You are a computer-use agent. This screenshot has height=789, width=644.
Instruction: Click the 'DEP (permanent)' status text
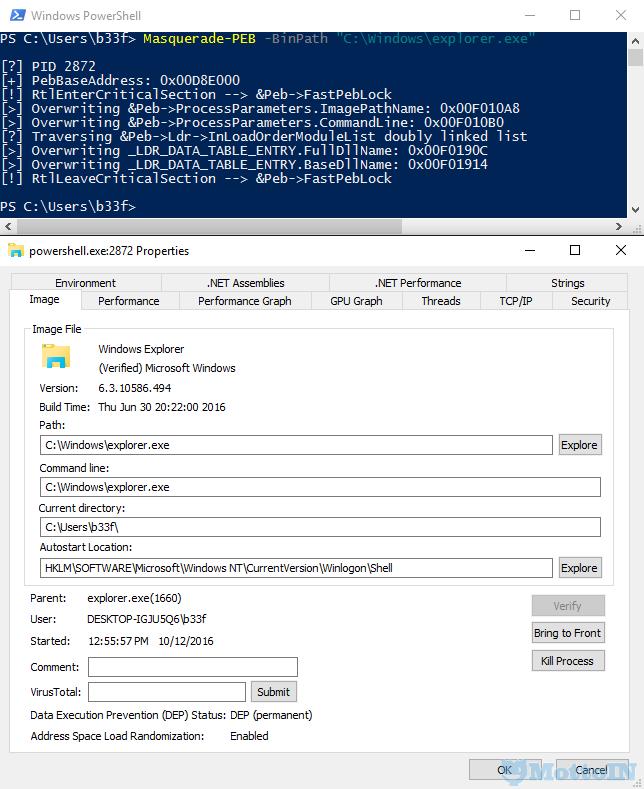pos(271,715)
